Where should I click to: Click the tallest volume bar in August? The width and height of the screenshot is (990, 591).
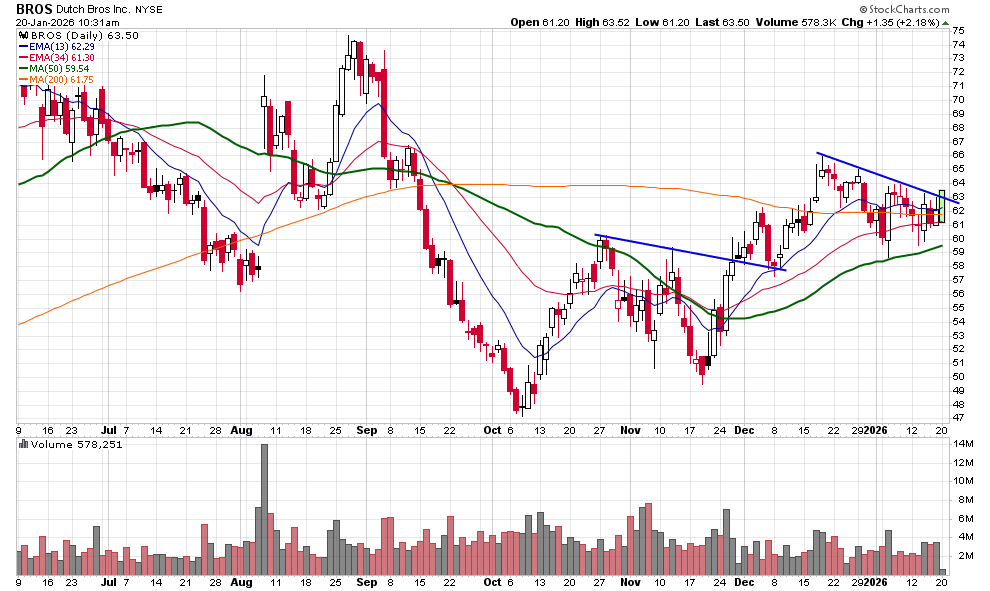click(264, 510)
